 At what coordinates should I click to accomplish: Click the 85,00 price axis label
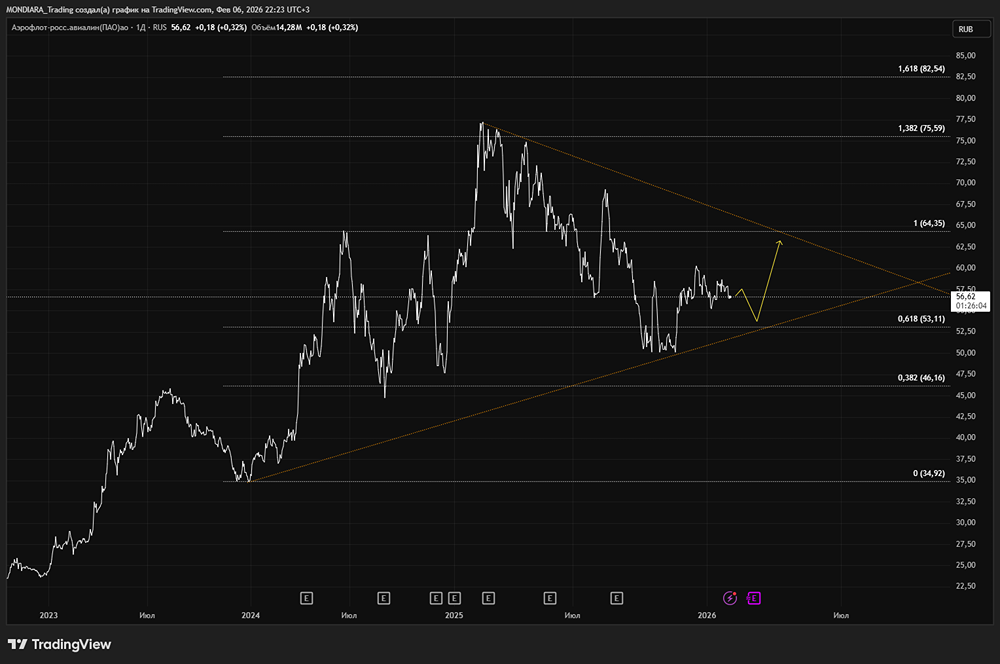[x=966, y=55]
